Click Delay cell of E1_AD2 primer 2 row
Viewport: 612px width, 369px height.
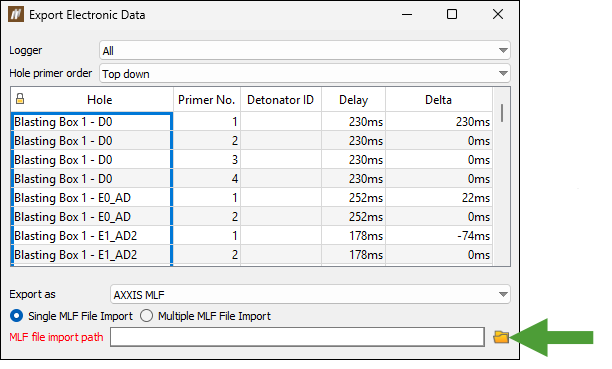coord(353,255)
